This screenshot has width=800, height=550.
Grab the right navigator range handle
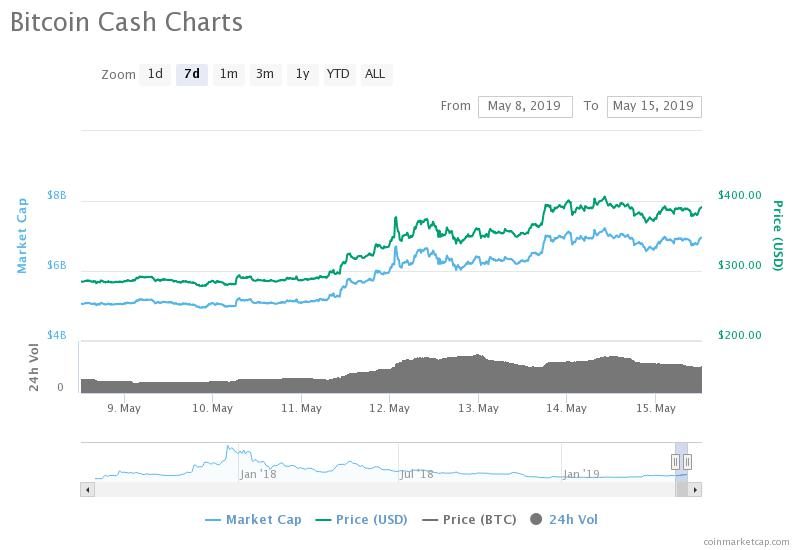click(x=687, y=462)
